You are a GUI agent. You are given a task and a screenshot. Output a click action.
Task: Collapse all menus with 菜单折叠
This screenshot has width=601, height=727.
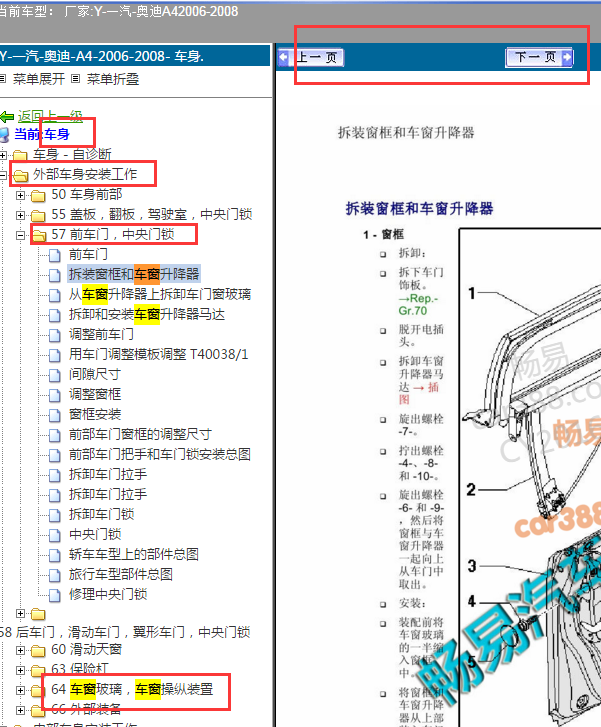[113, 79]
